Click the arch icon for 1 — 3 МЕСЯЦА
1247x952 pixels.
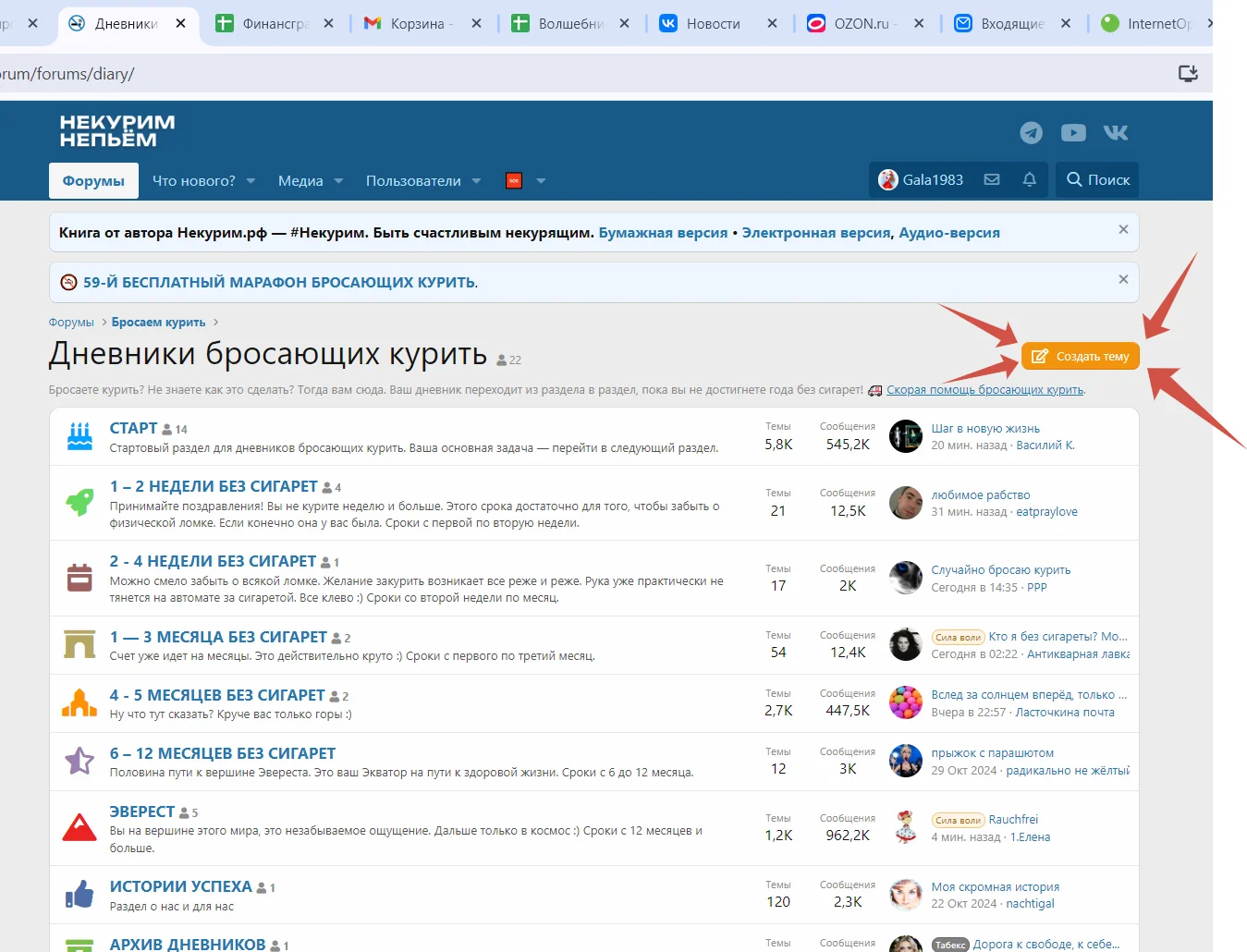tap(79, 644)
